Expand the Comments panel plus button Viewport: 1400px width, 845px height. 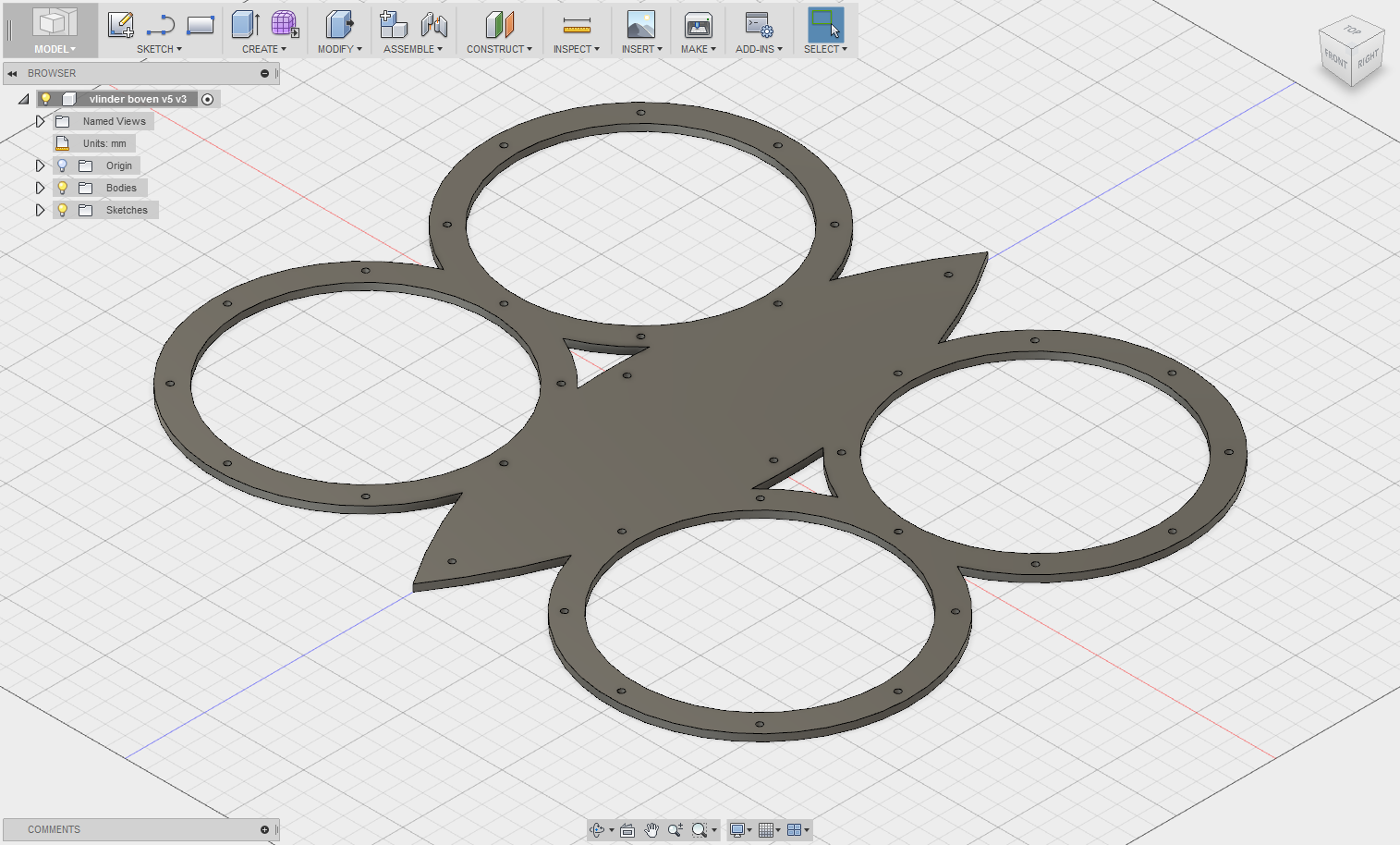264,829
